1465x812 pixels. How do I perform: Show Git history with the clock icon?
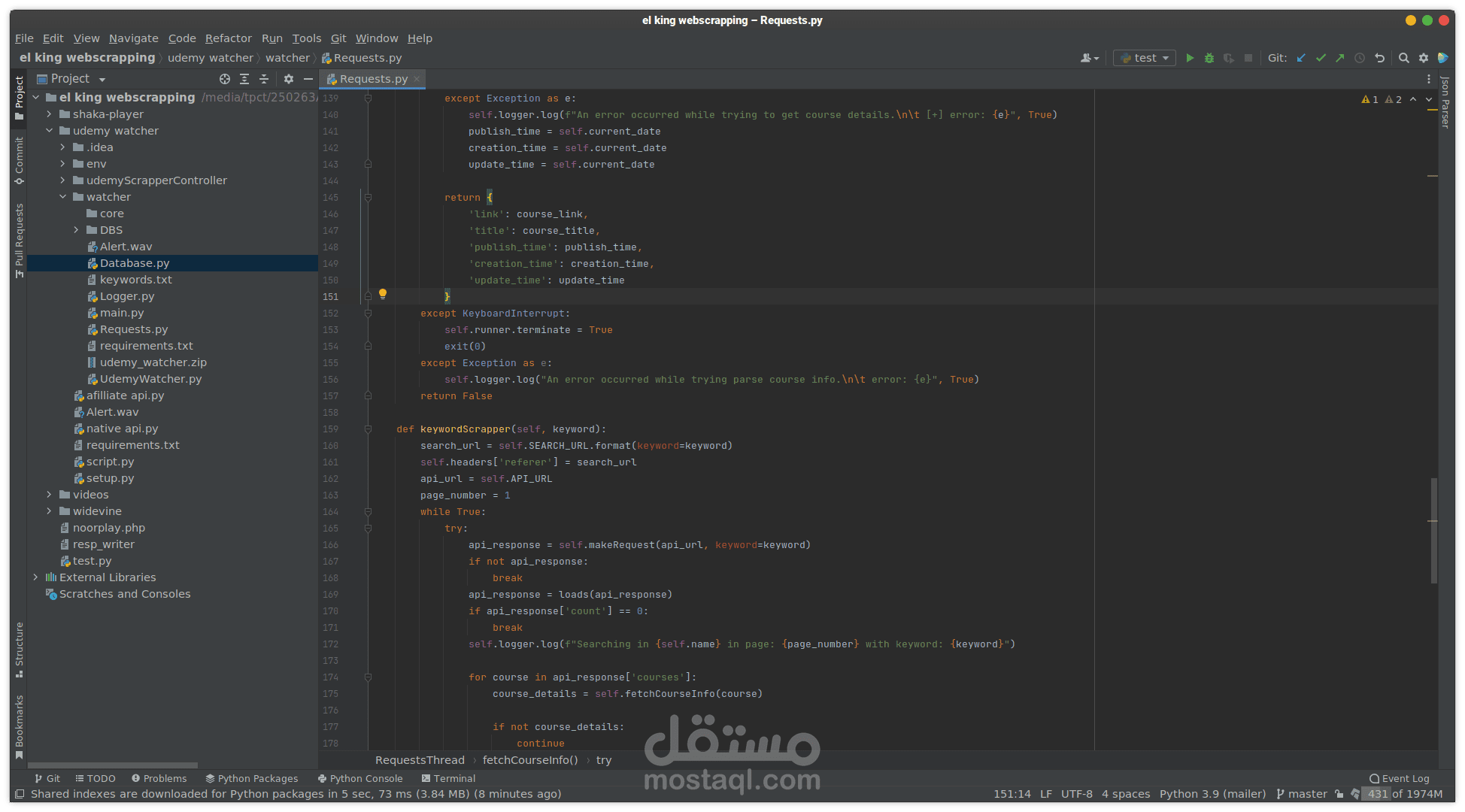point(1360,58)
